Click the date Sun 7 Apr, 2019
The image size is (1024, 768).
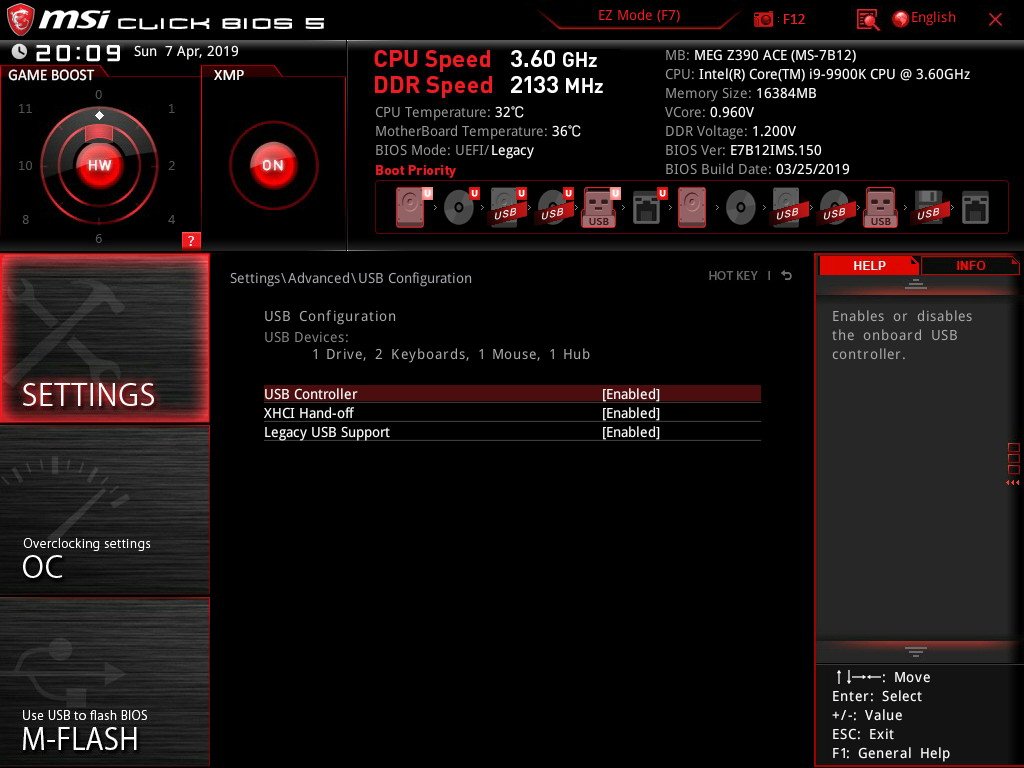coord(186,51)
